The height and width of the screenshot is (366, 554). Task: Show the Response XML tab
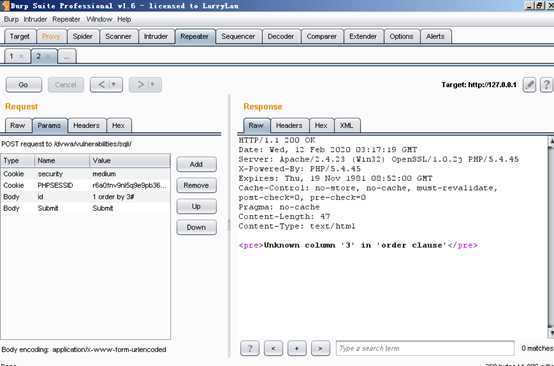347,125
